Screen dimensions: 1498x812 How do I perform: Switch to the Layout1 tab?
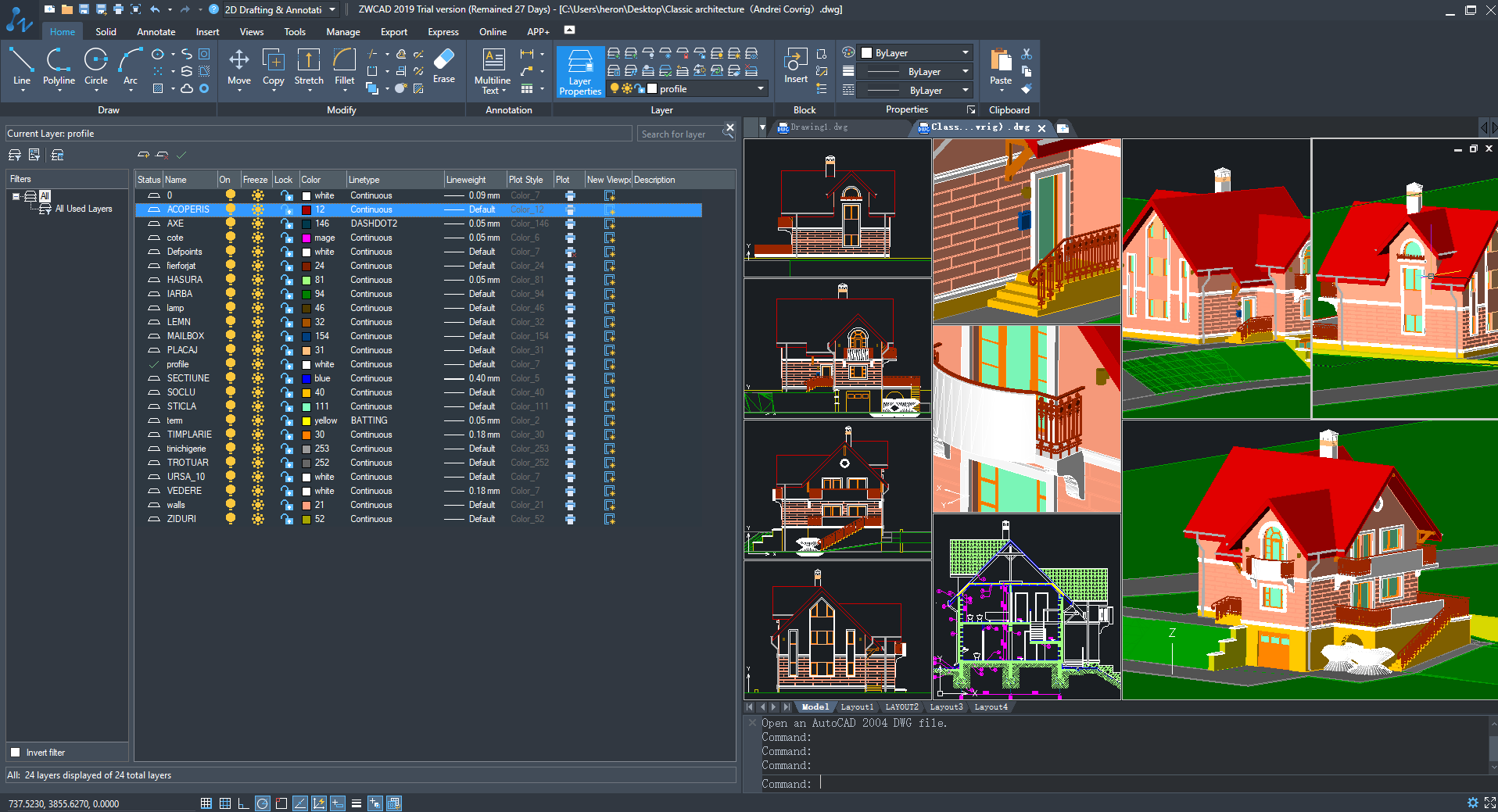[x=857, y=707]
